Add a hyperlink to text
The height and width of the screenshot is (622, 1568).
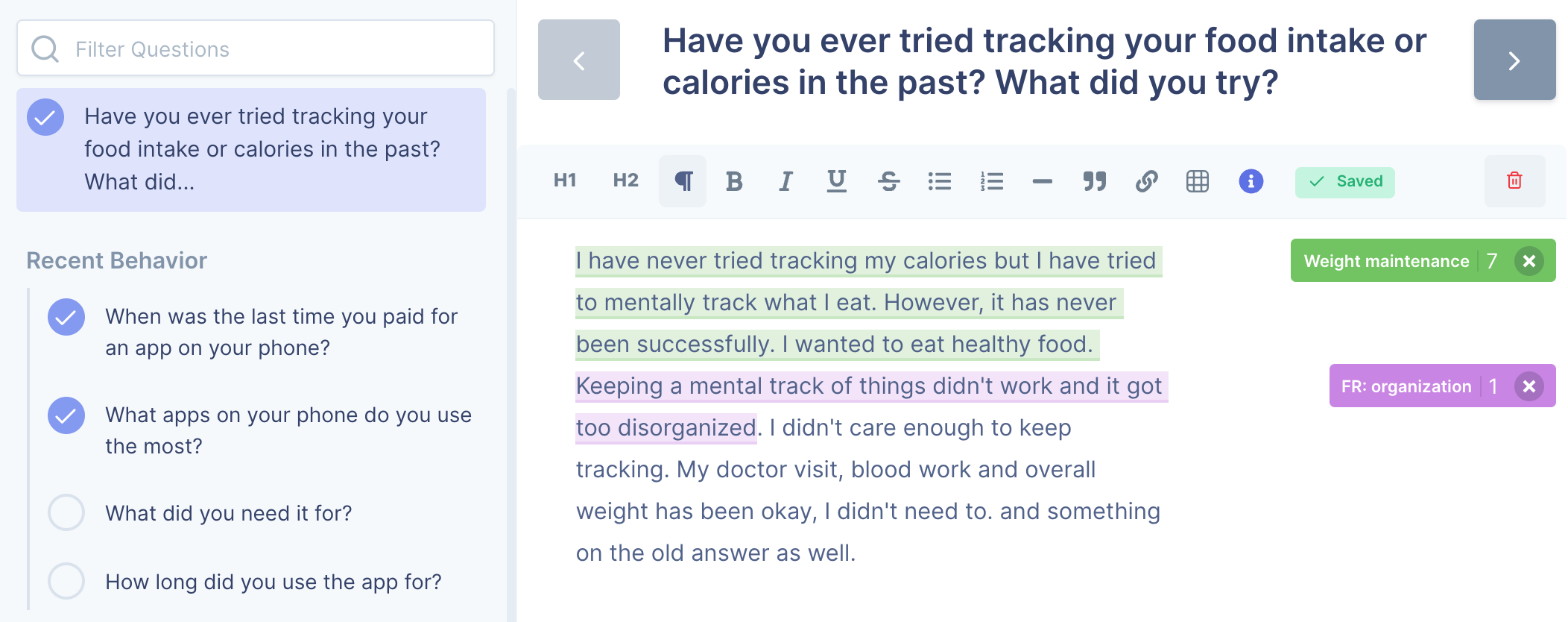[x=1146, y=181]
